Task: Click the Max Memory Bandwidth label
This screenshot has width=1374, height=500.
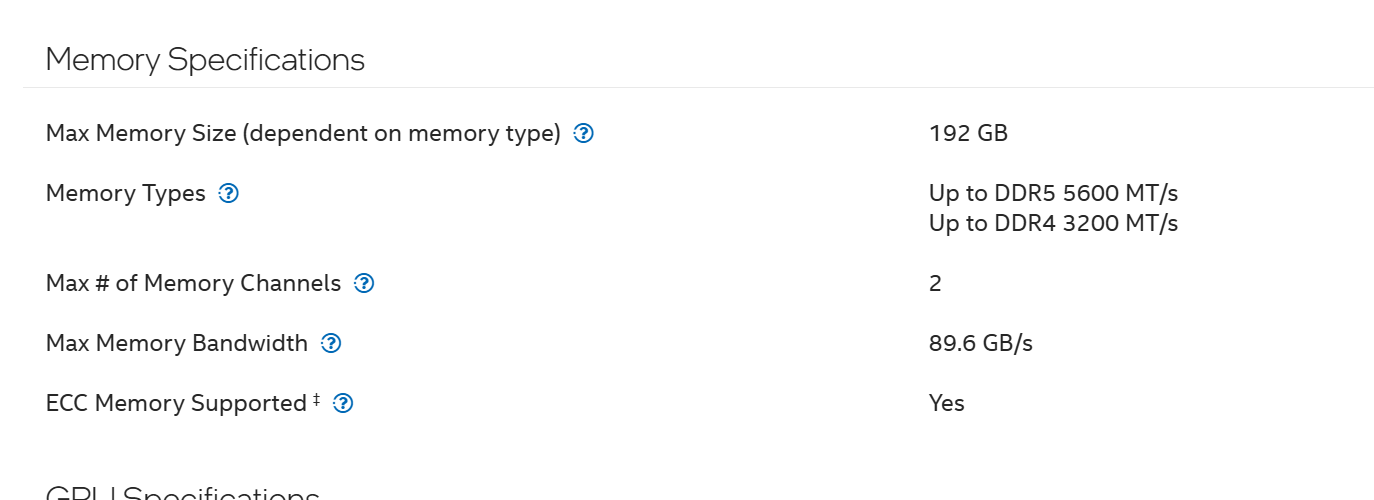Action: point(177,343)
